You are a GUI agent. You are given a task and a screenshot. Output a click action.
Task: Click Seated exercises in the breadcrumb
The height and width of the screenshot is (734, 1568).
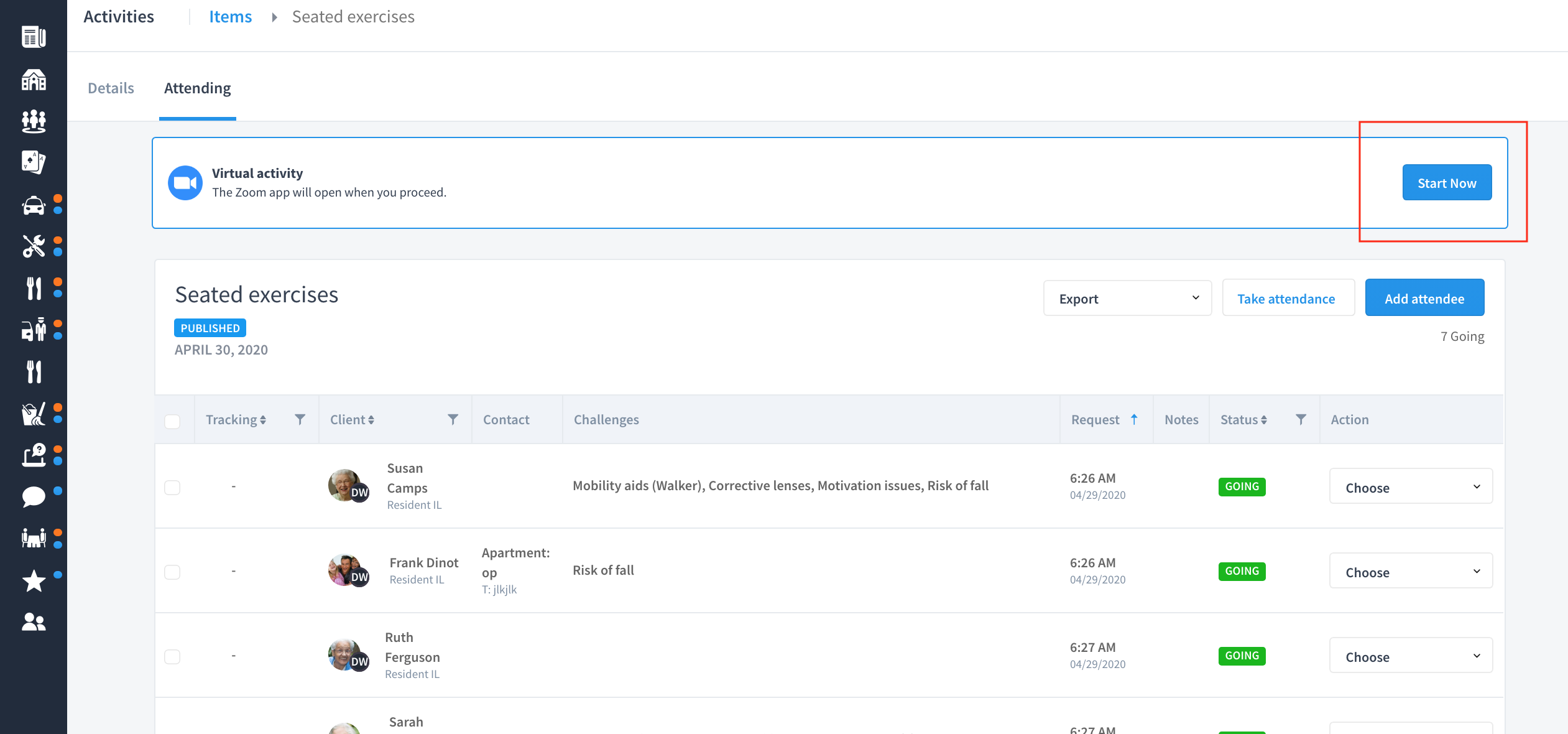(353, 17)
